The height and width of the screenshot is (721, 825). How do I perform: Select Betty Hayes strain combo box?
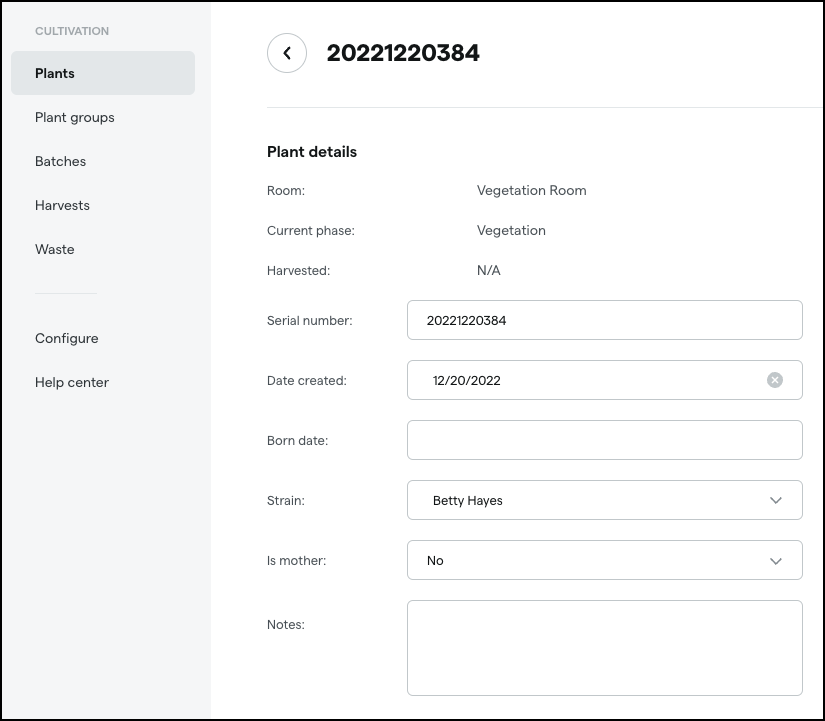point(605,500)
